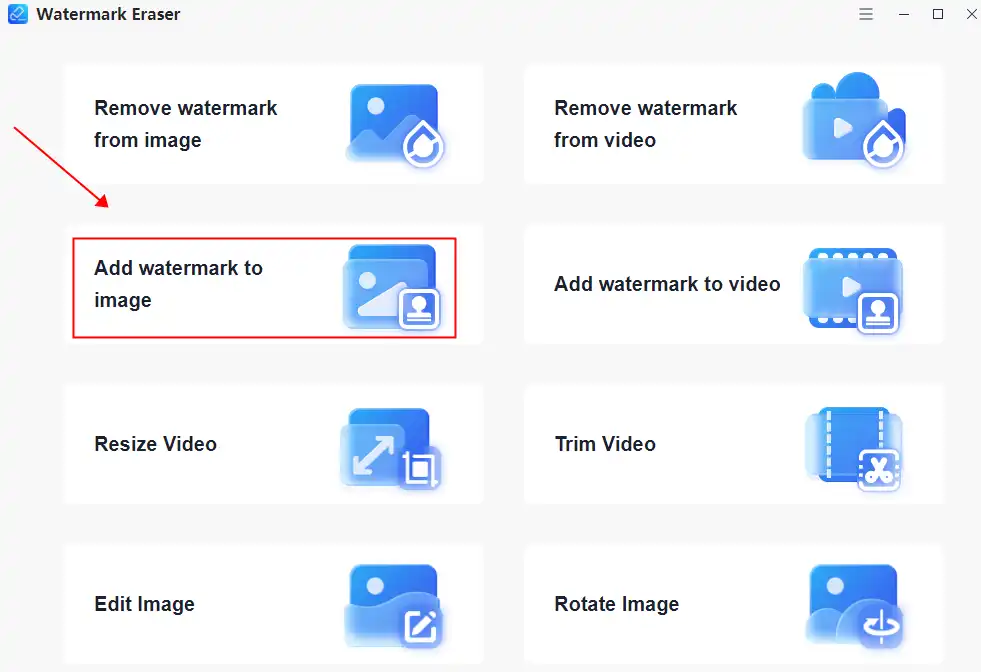
Task: Click the Remove watermark from video icon
Action: click(x=854, y=120)
